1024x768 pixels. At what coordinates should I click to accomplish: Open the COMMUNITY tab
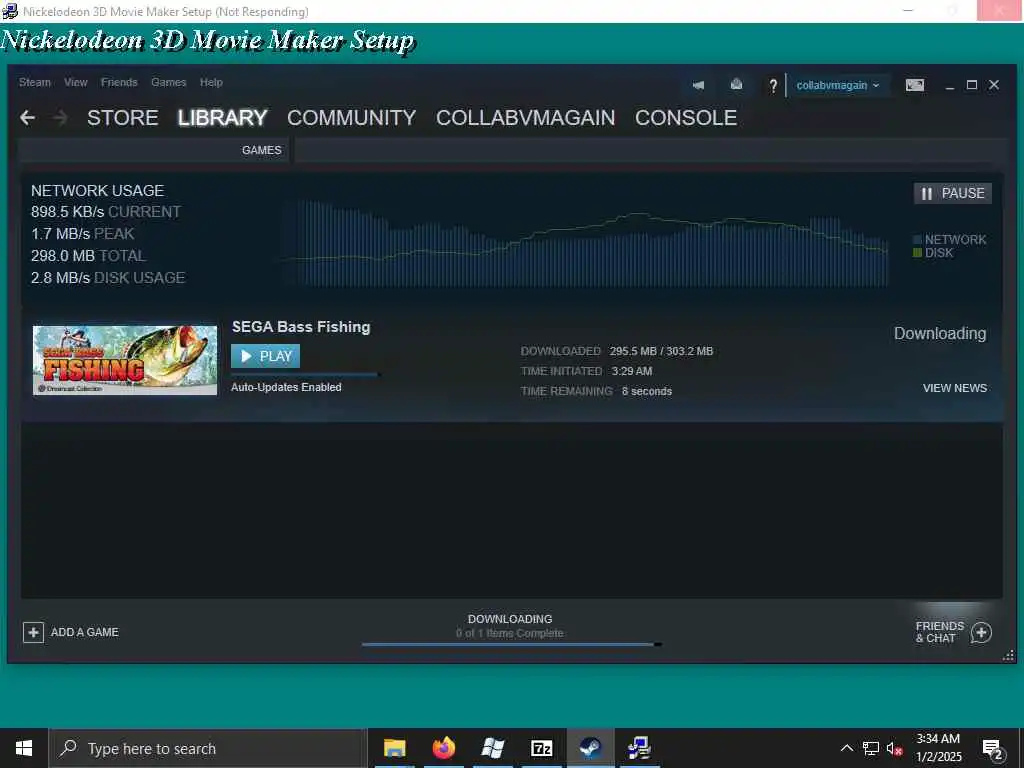[x=351, y=118]
